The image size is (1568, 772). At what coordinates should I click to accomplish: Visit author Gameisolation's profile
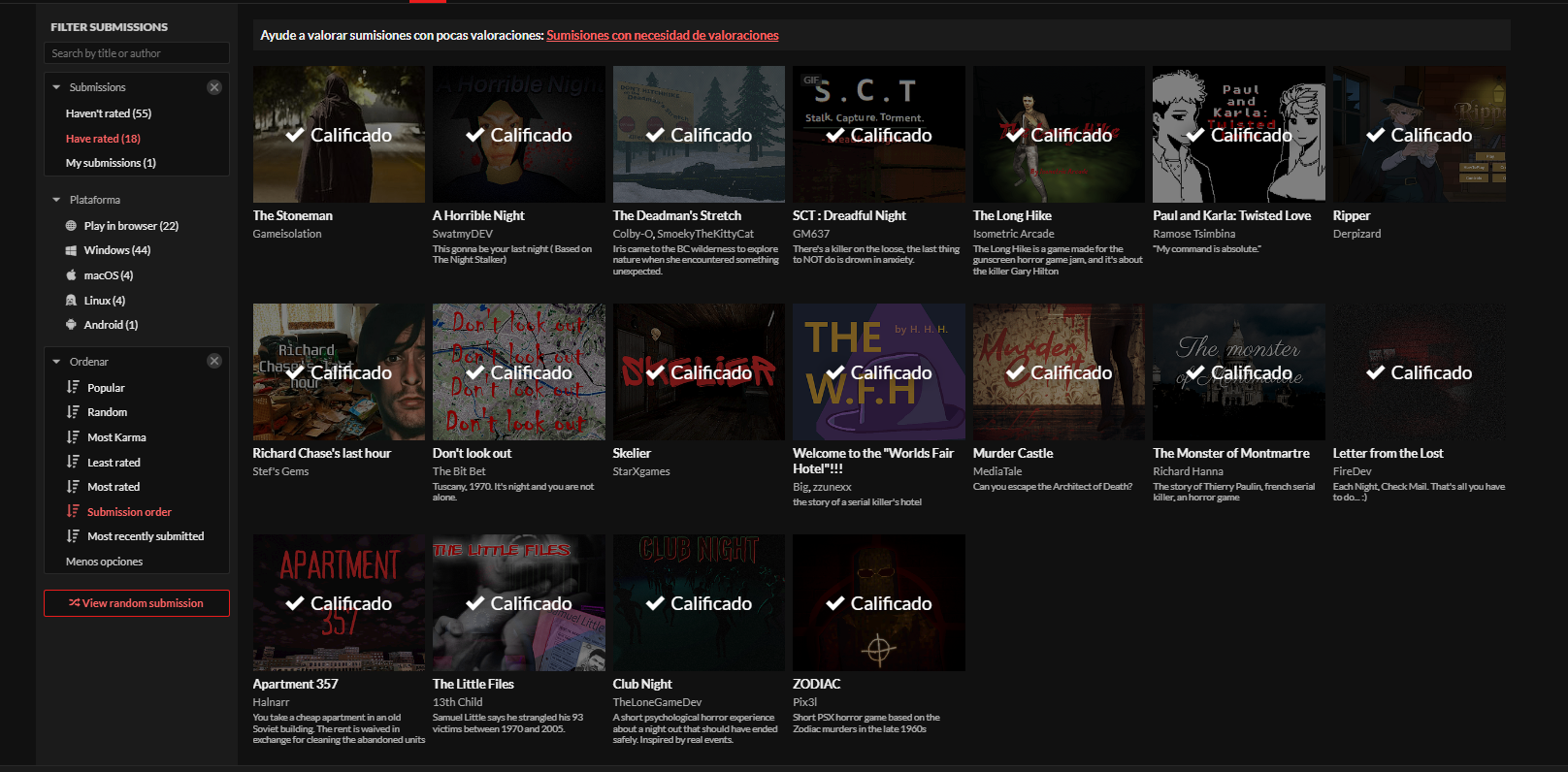287,234
